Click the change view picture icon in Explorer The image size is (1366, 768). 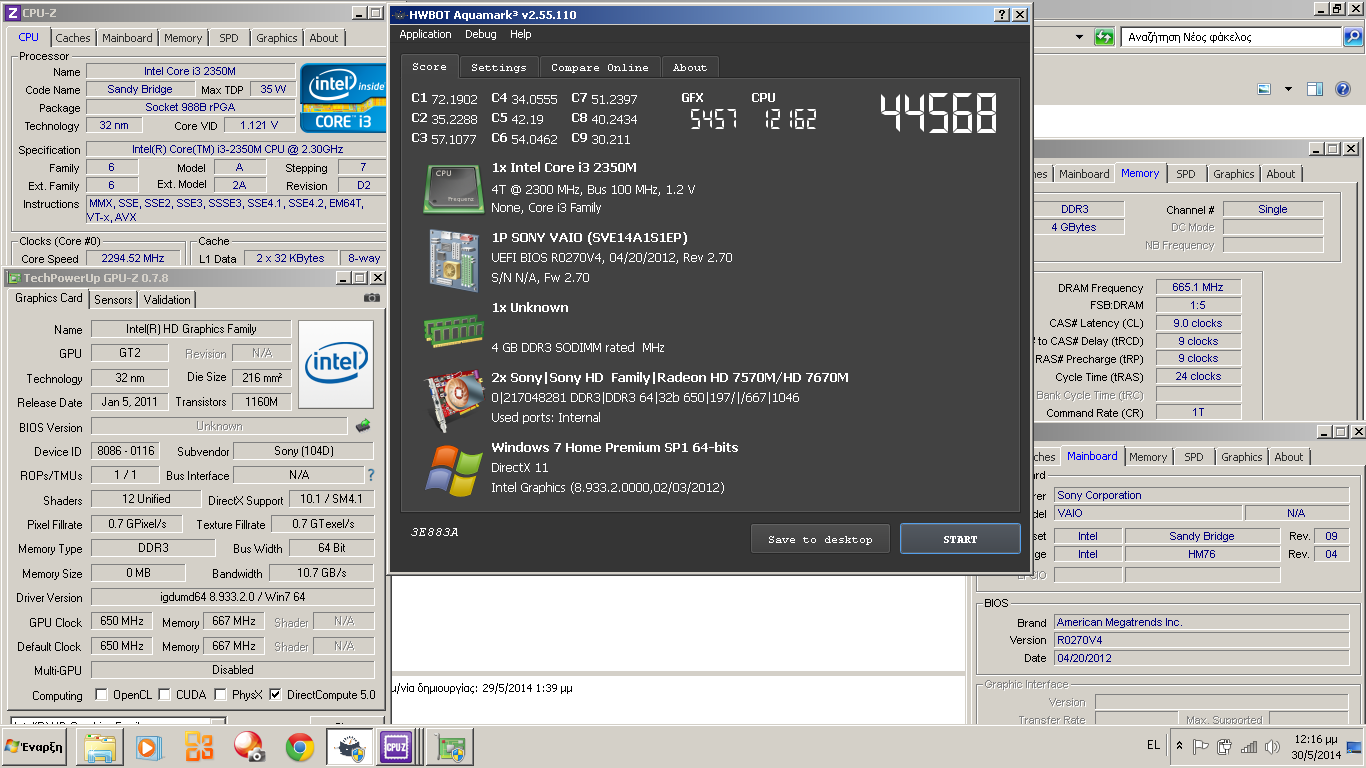point(1264,89)
